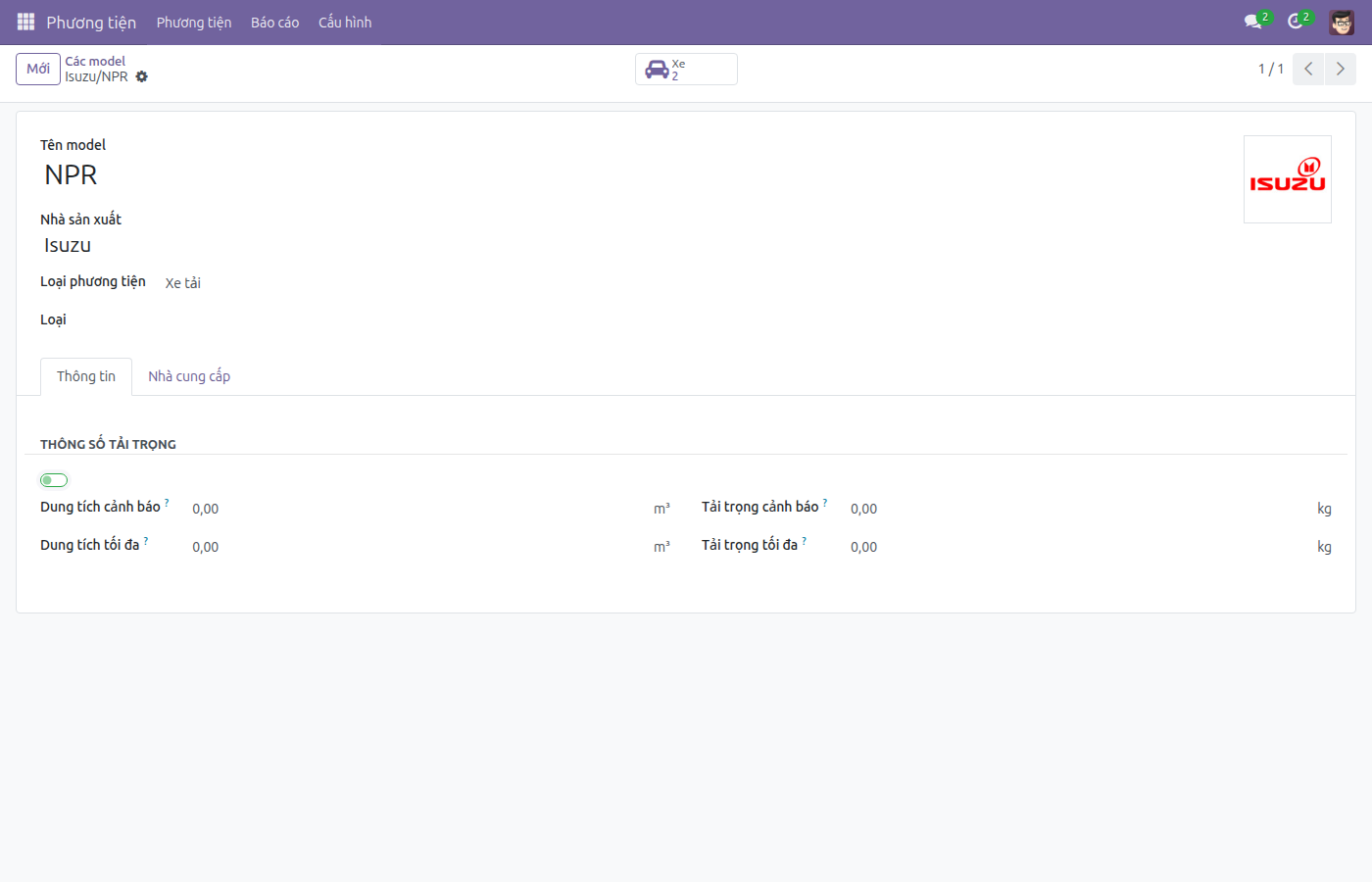
Task: Follow the Các model breadcrumb link
Action: (x=95, y=61)
